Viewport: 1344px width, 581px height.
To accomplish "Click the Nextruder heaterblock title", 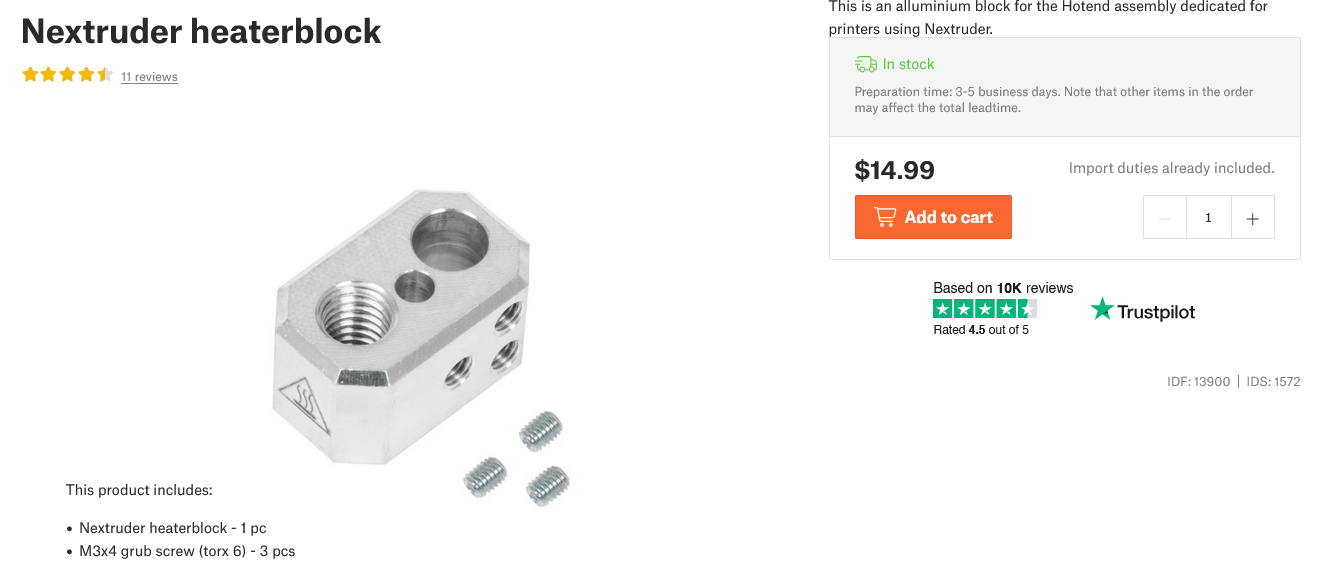I will coord(201,32).
